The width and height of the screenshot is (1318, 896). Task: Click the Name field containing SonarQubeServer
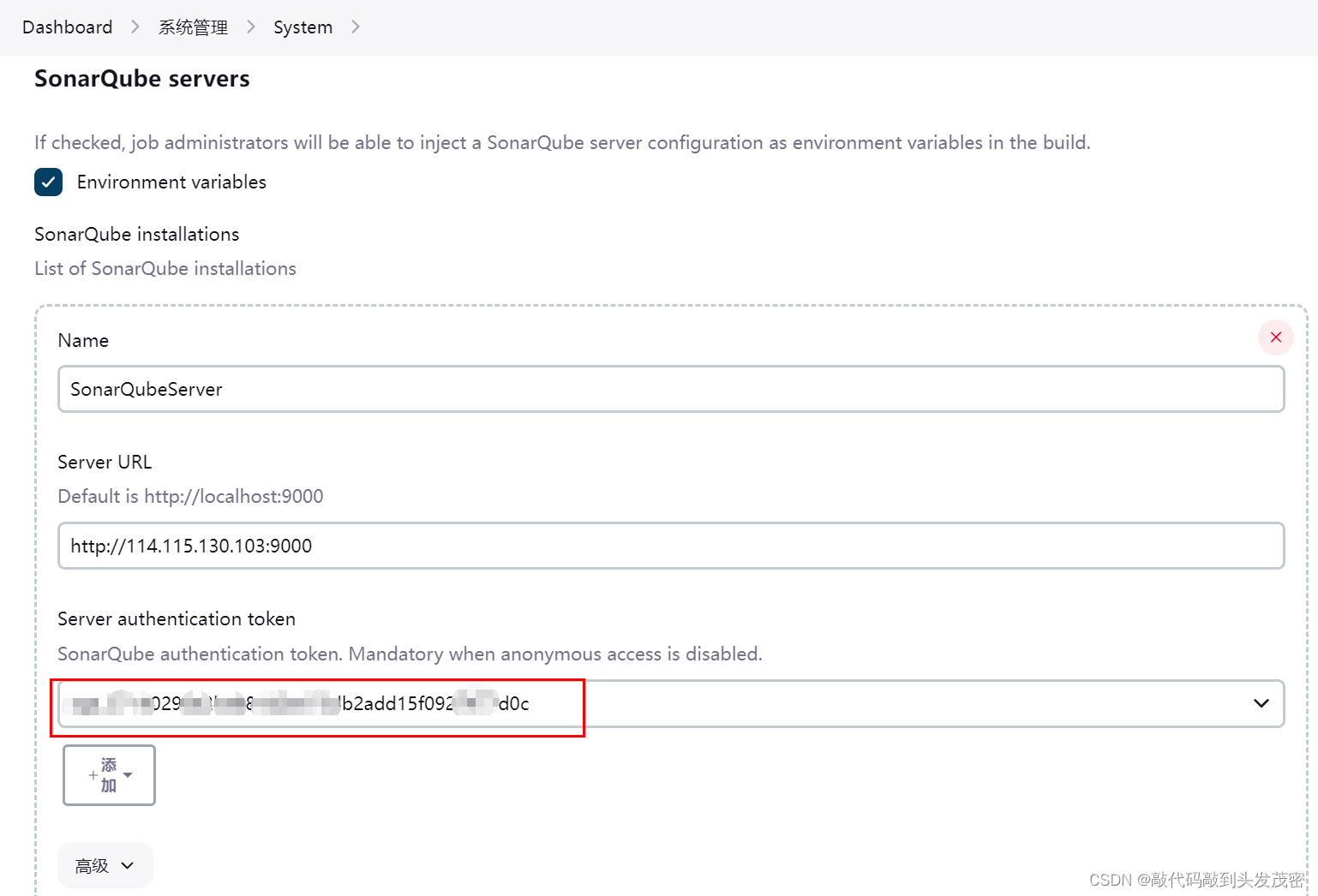point(670,389)
